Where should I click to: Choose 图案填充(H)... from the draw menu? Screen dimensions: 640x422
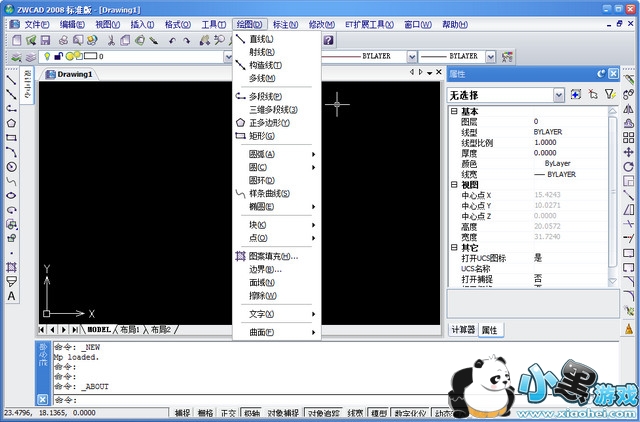pyautogui.click(x=277, y=256)
